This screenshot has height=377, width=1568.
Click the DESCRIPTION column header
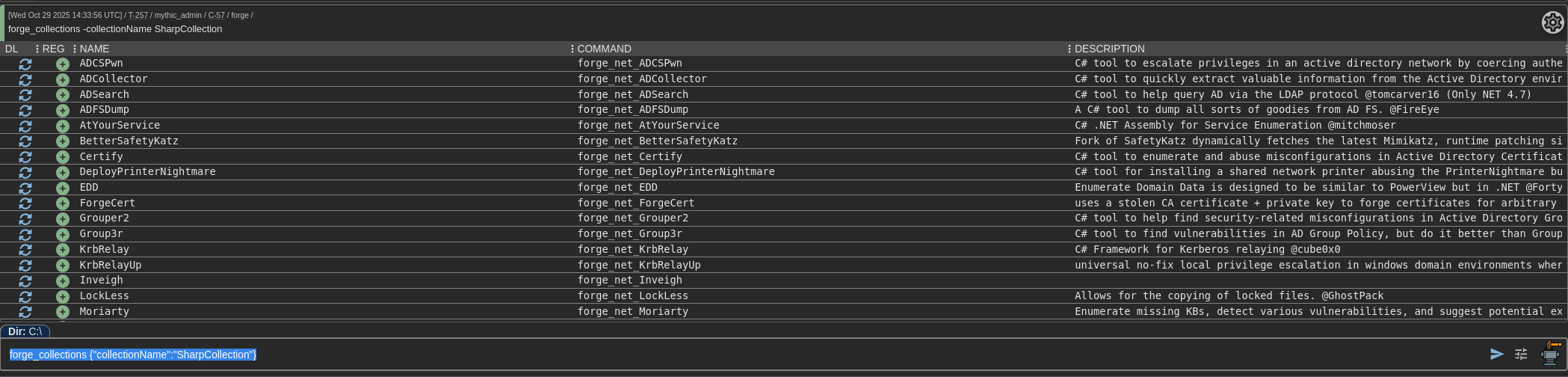[x=1109, y=49]
